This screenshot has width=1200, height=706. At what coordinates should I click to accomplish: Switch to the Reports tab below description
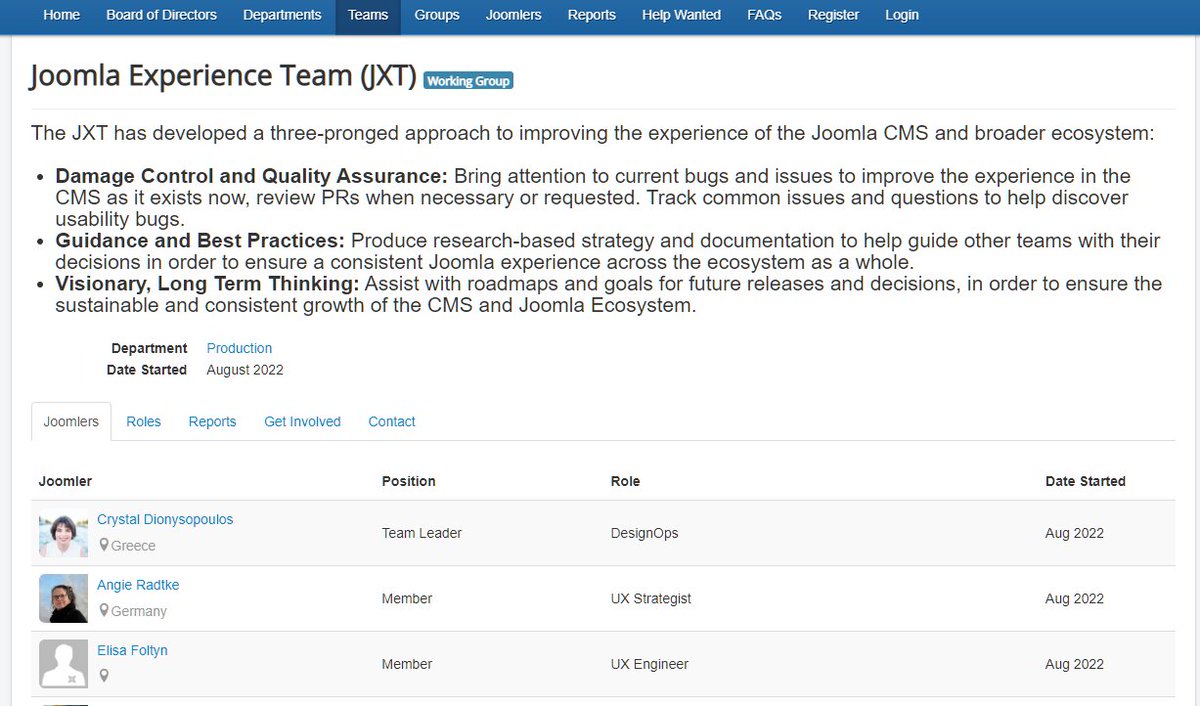point(212,422)
